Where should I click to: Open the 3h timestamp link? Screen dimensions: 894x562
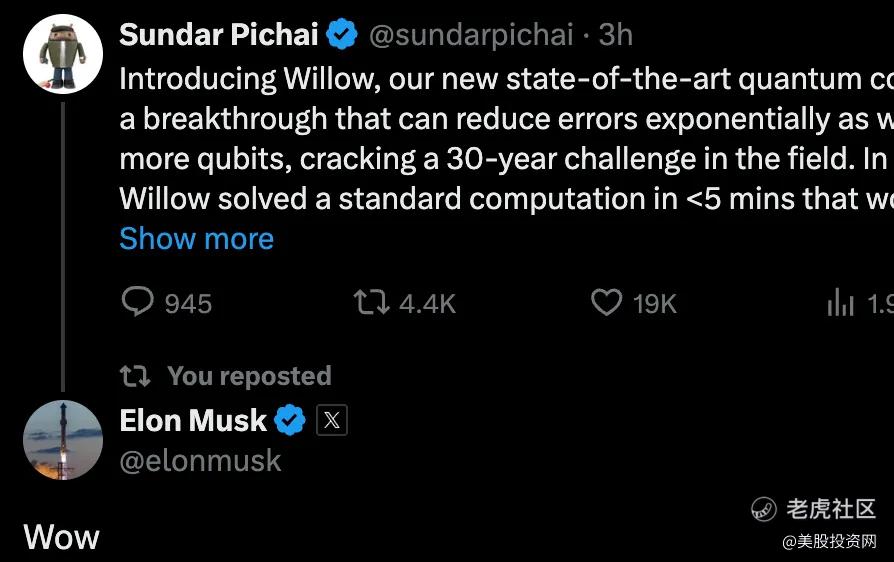click(x=616, y=35)
